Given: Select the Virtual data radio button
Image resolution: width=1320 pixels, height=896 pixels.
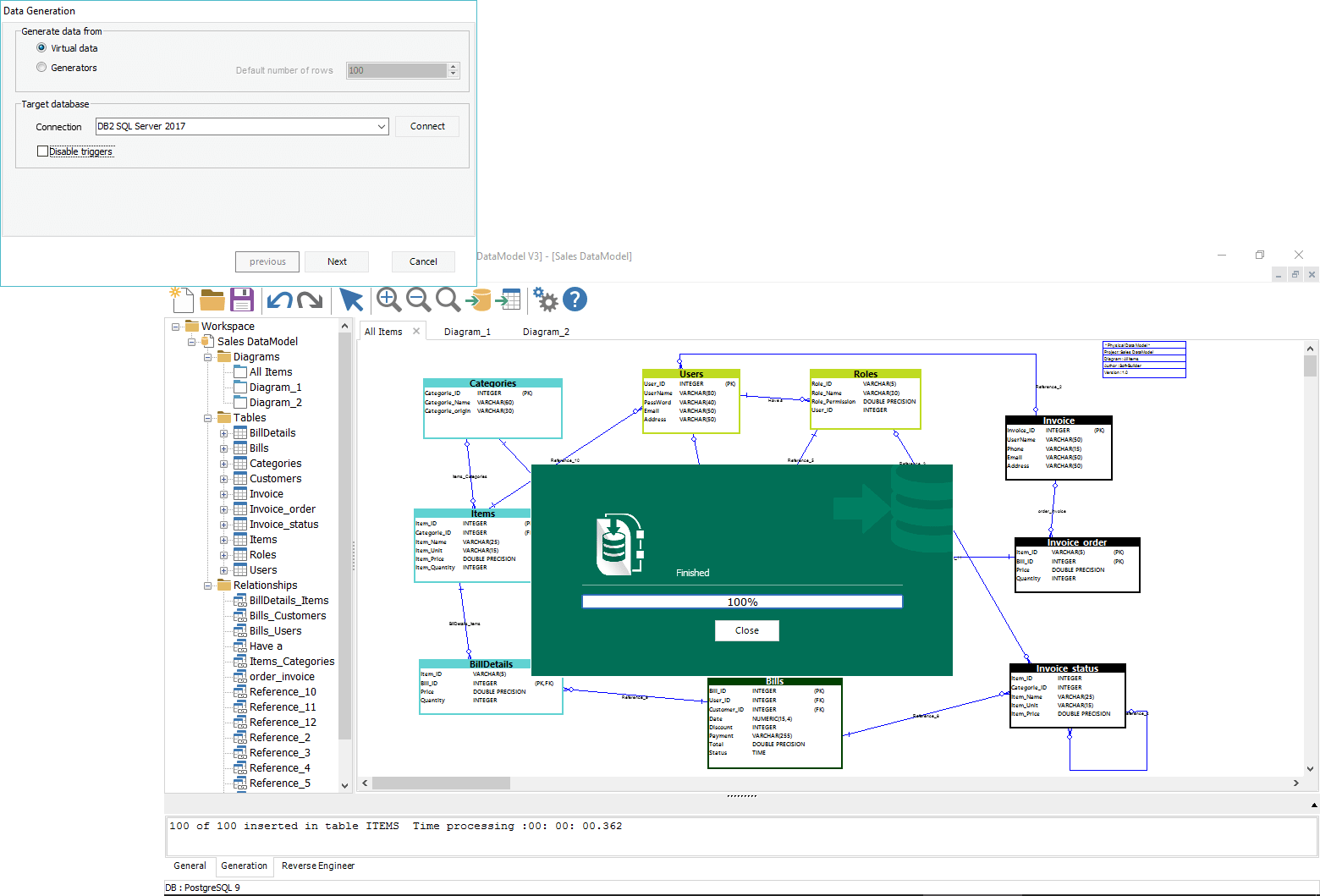Looking at the screenshot, I should tap(41, 47).
